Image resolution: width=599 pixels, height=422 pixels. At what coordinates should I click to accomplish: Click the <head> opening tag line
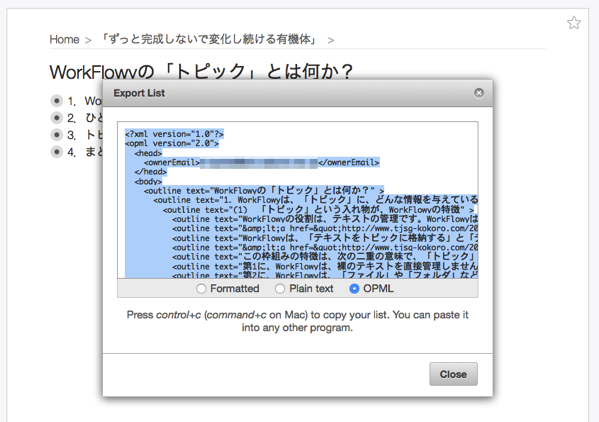[148, 153]
